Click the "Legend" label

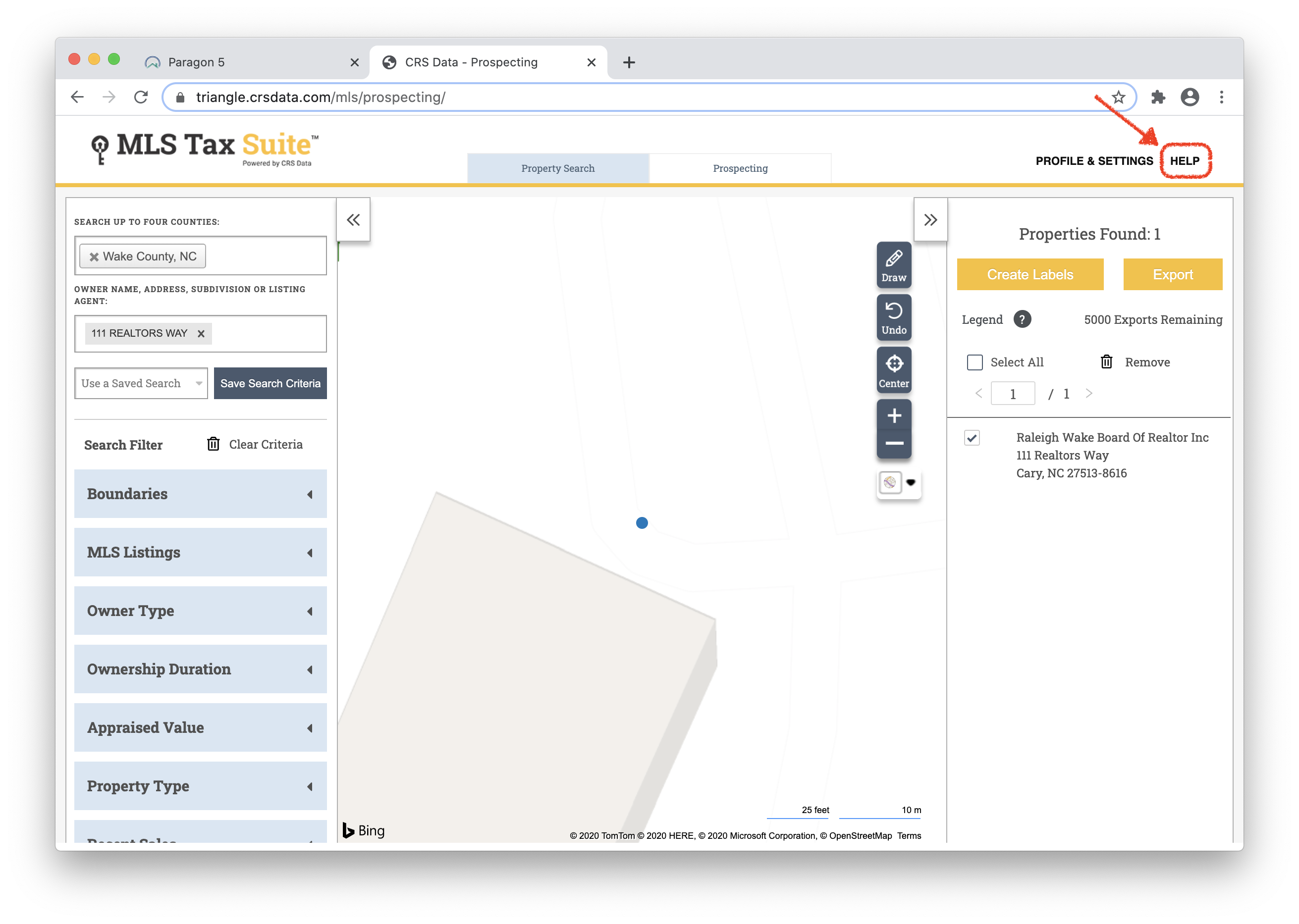point(981,319)
